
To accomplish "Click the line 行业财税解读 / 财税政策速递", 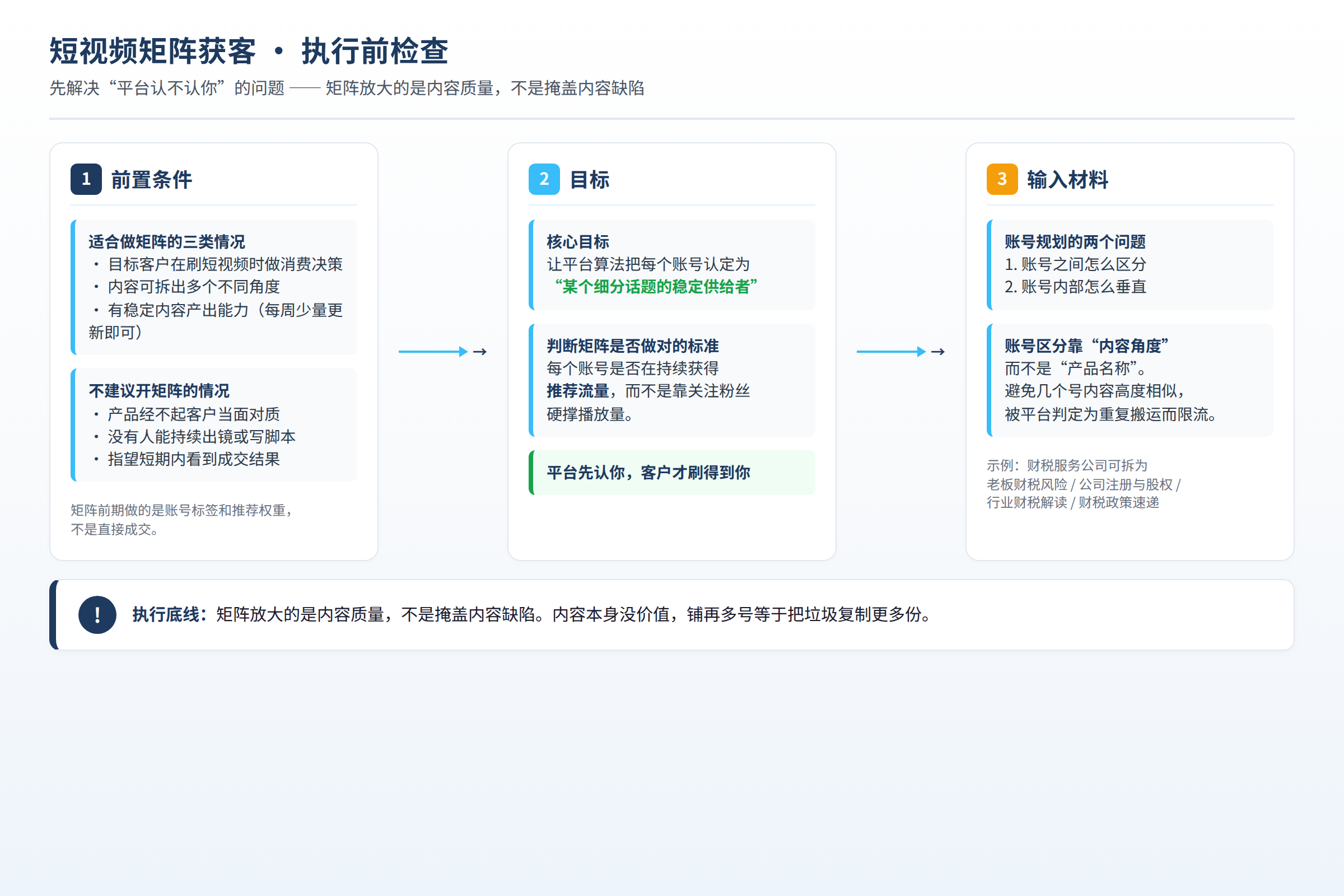I will click(1072, 502).
